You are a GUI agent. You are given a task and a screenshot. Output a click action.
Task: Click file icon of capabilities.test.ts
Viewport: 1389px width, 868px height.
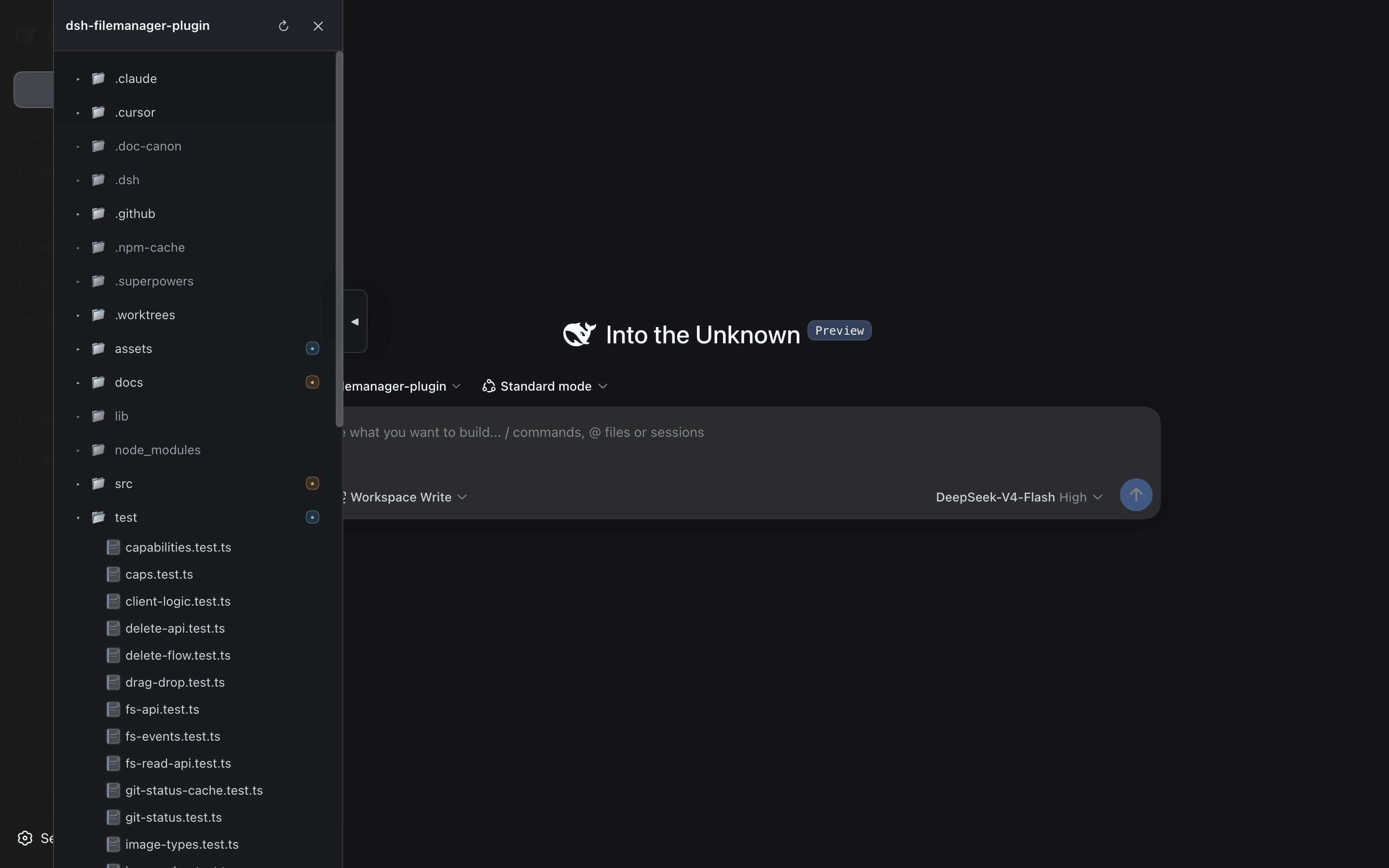pos(113,547)
